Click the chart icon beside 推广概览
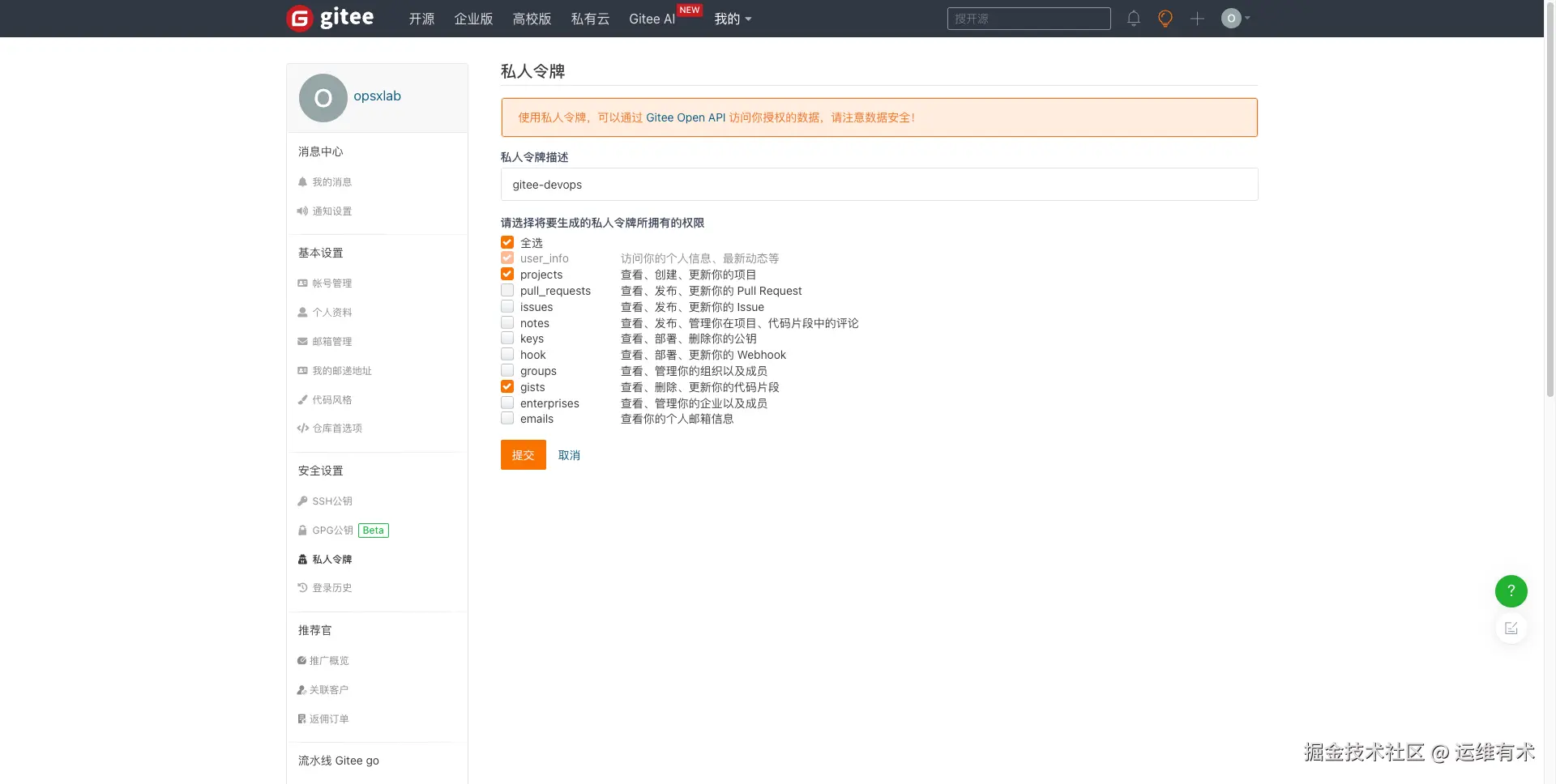Viewport: 1556px width, 784px height. pyautogui.click(x=301, y=661)
